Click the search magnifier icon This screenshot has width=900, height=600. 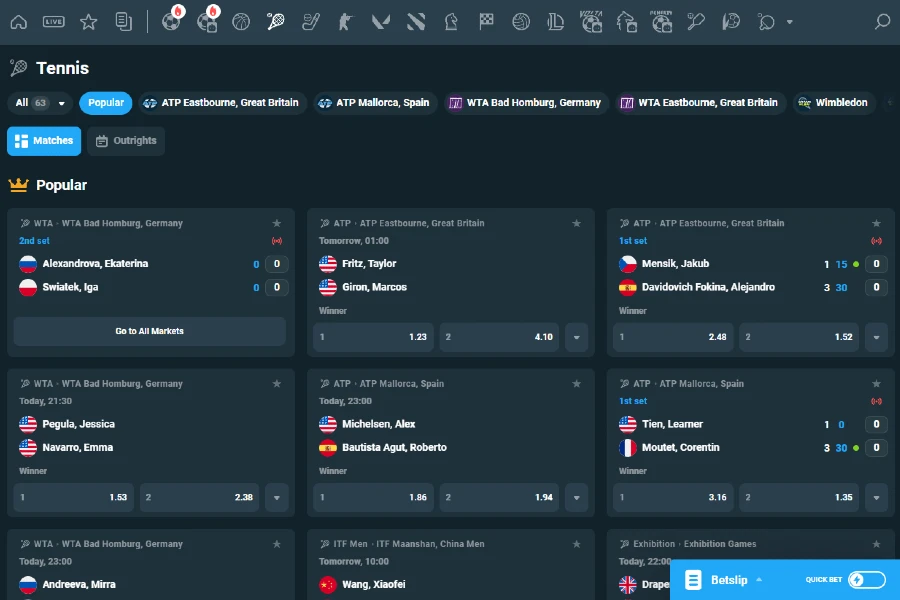coord(884,20)
